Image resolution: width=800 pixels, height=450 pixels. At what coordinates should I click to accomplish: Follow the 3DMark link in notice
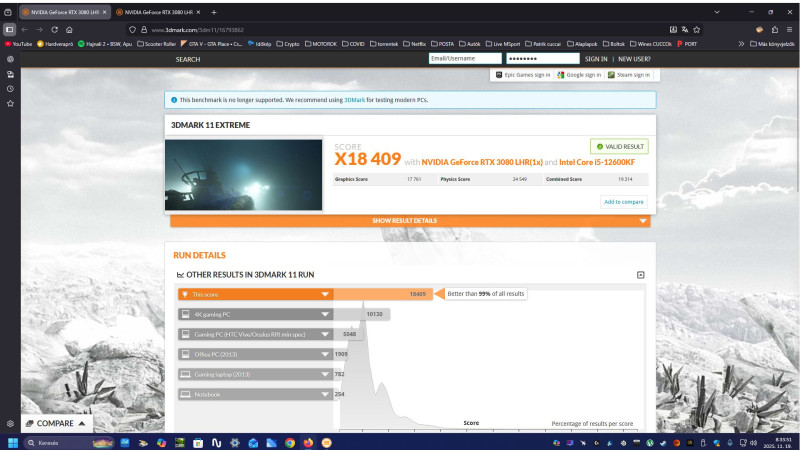point(355,100)
